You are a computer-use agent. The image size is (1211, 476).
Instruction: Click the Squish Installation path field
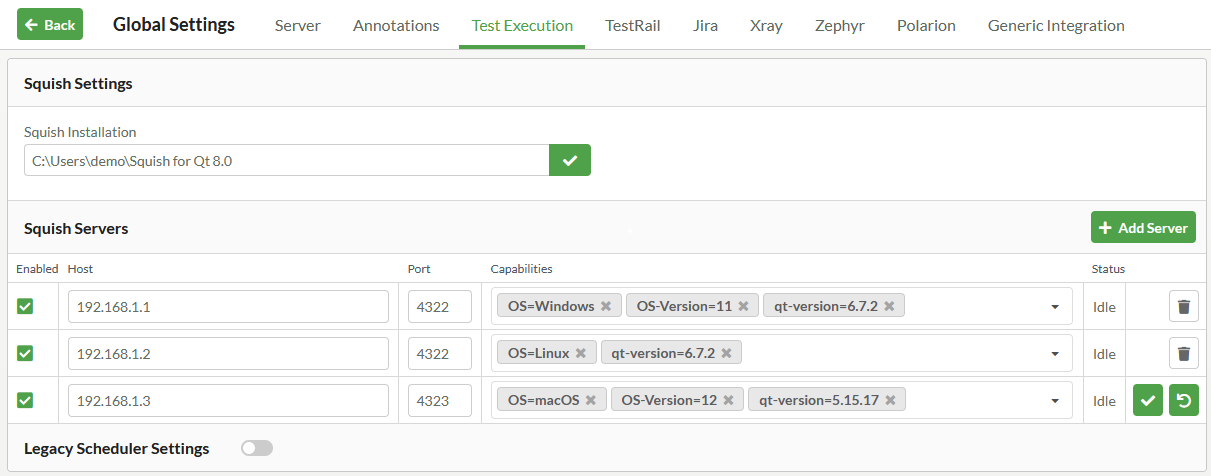point(286,160)
